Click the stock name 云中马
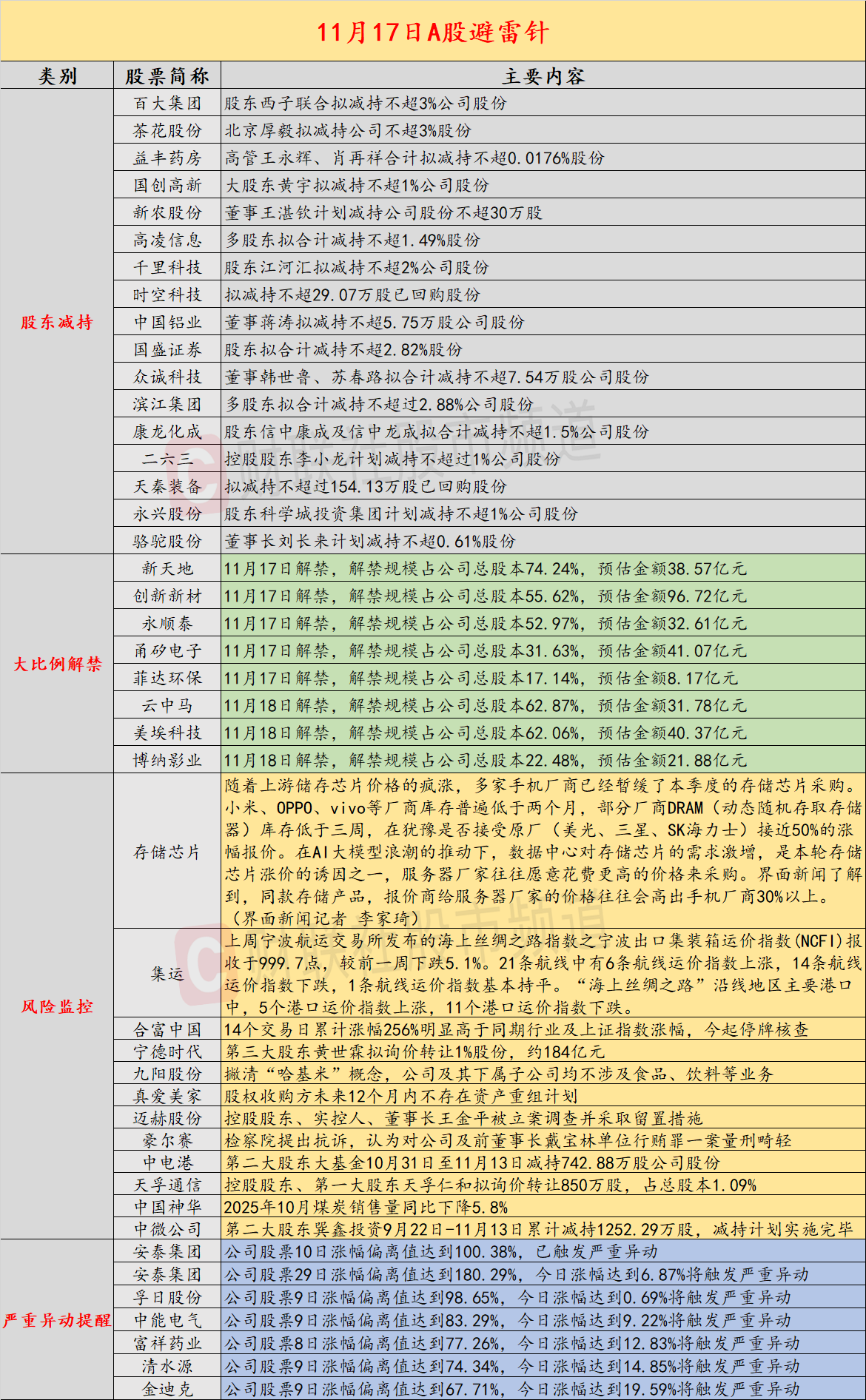 (167, 706)
